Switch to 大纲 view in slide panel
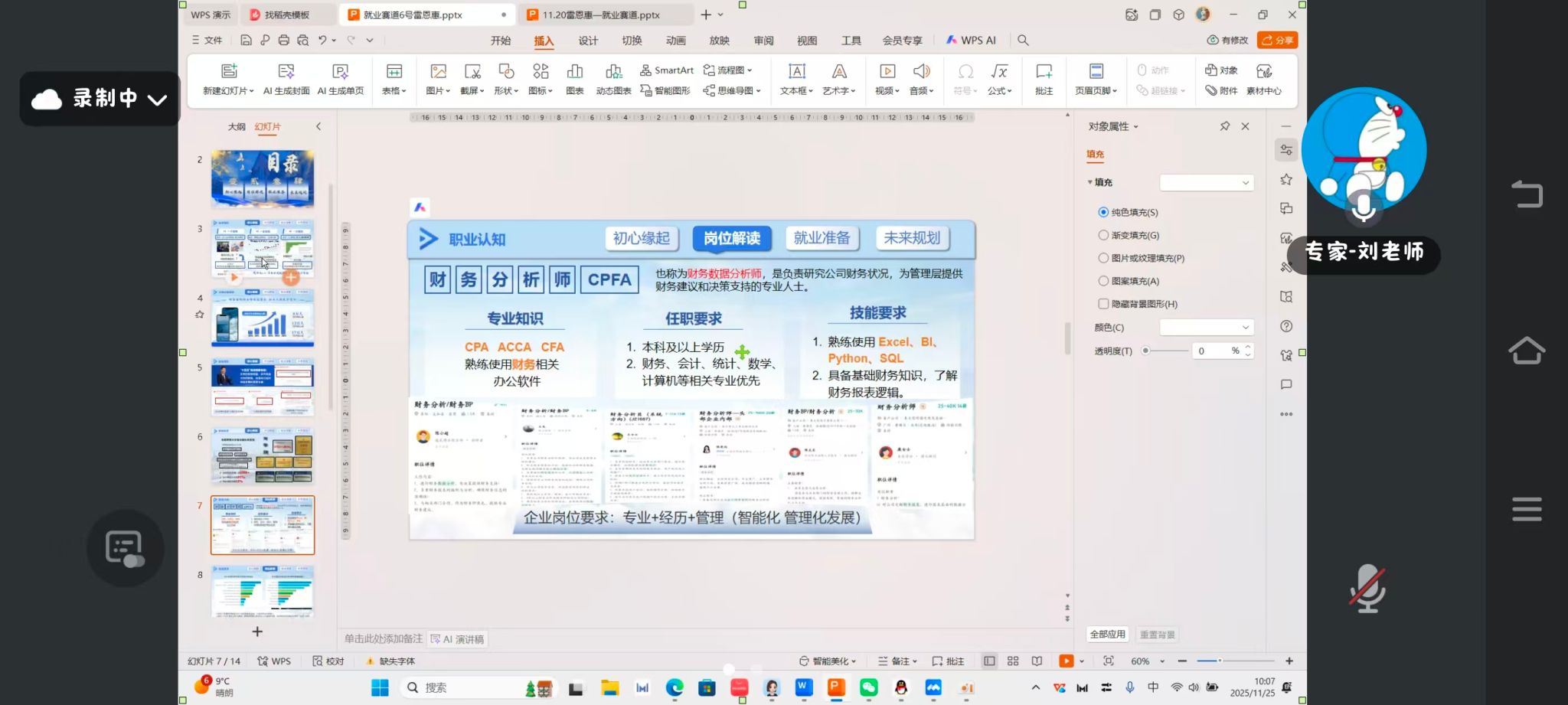This screenshot has width=1568, height=705. pyautogui.click(x=237, y=126)
